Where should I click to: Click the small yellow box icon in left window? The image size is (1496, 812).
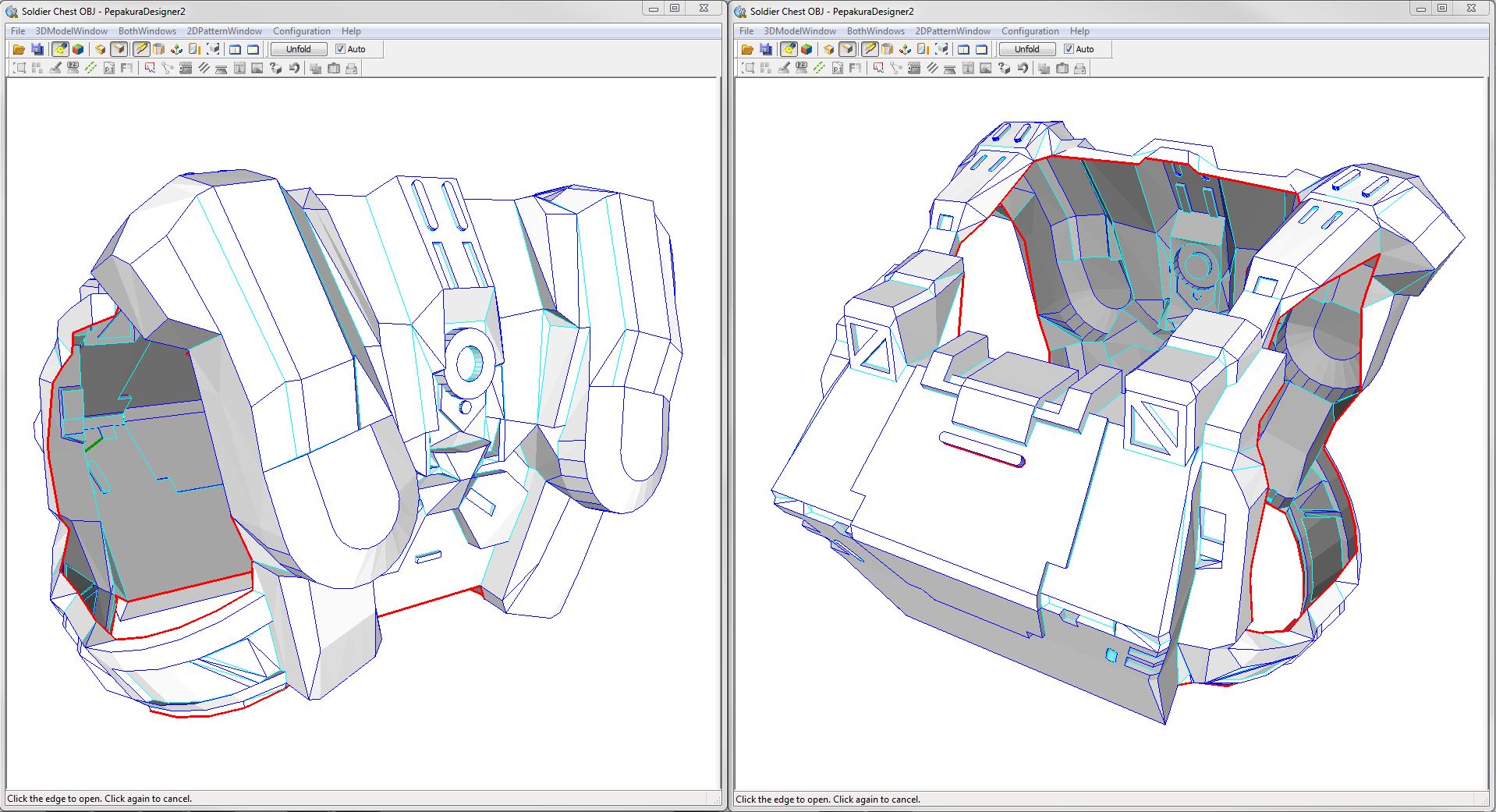pos(101,49)
